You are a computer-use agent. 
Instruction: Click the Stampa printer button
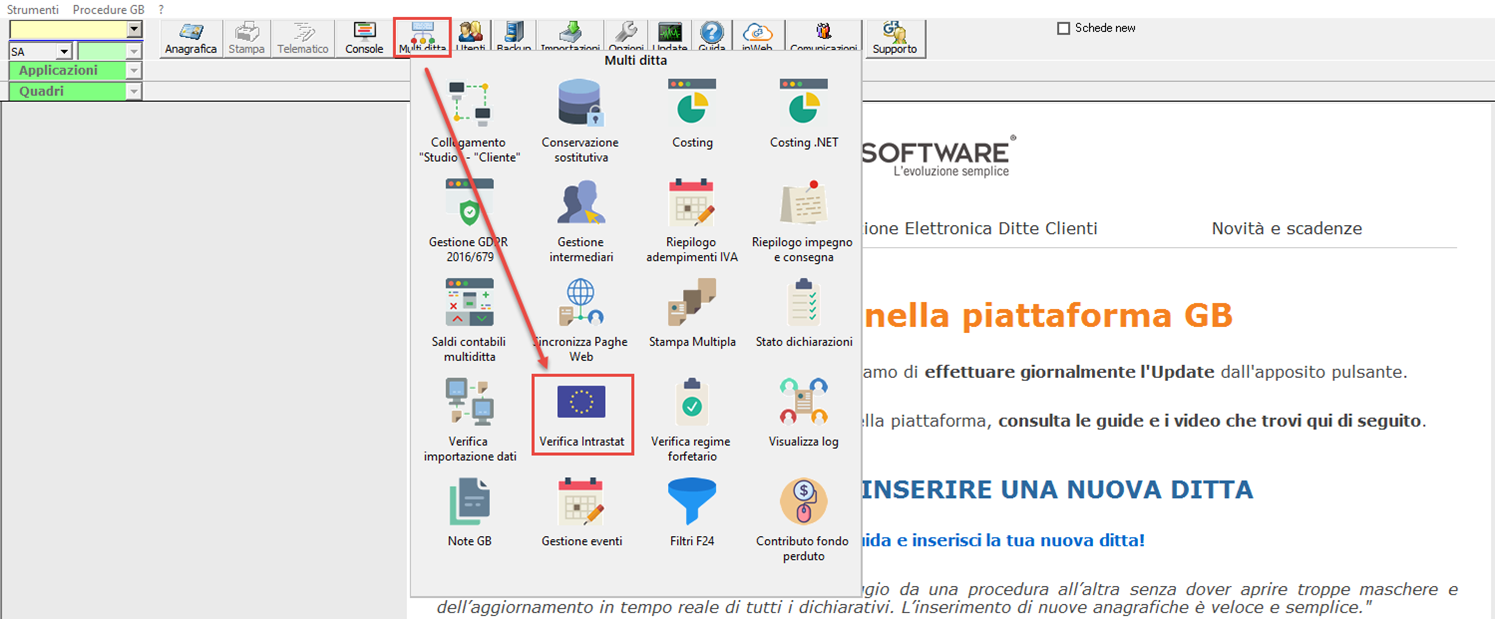pyautogui.click(x=246, y=38)
